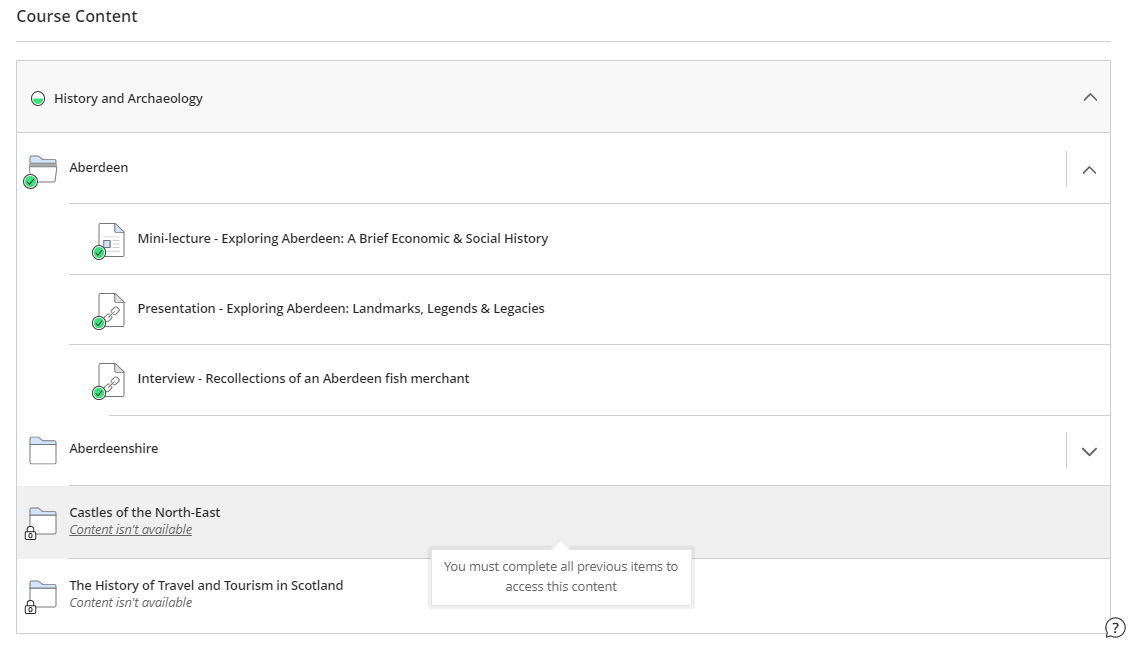Select the Aberdeen folder title

click(98, 168)
